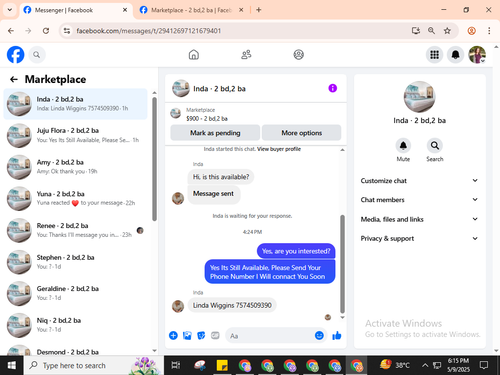Expand Media, files and links section
The width and height of the screenshot is (500, 375).
419,219
